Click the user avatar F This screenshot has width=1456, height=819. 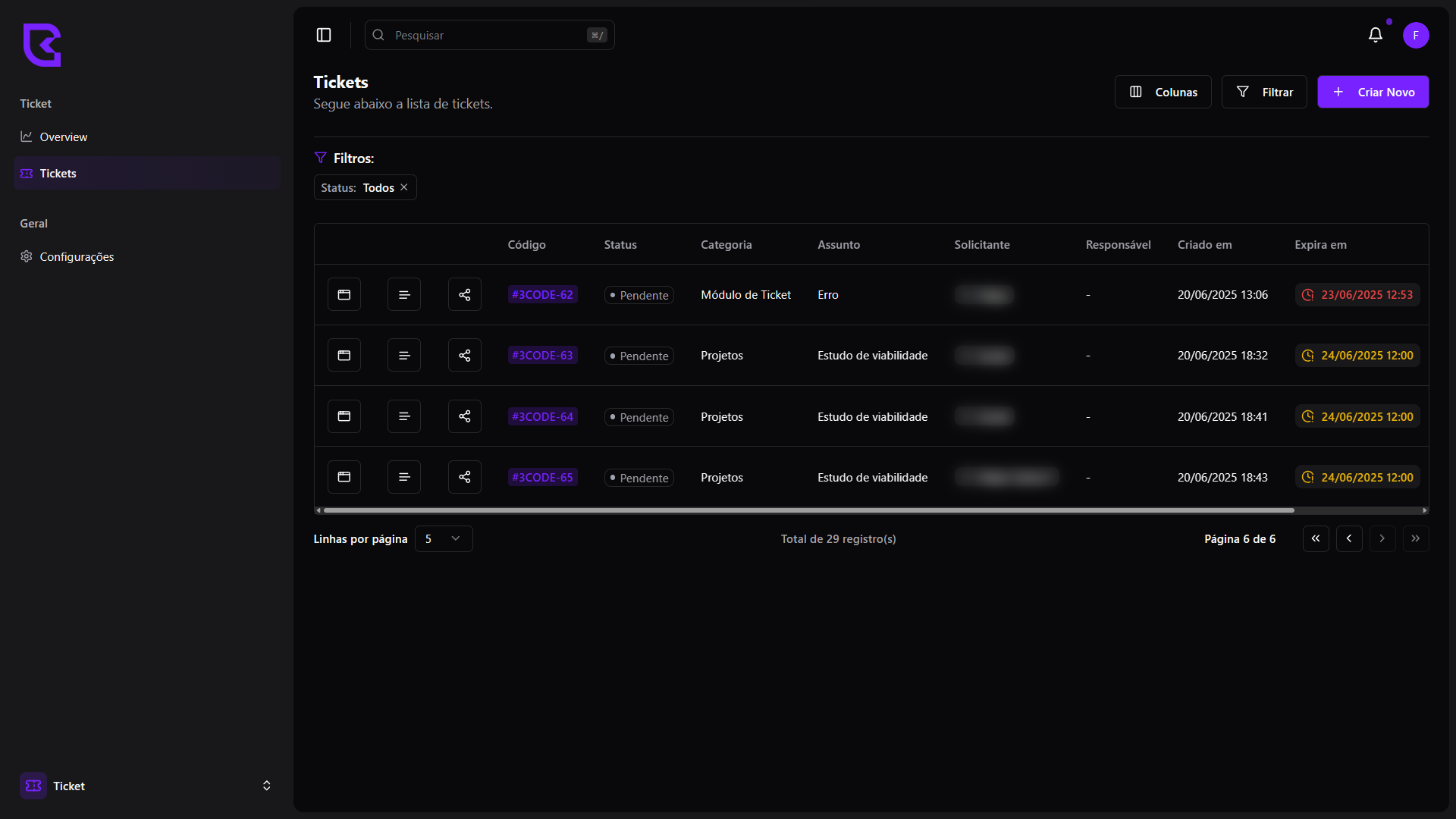[1415, 35]
